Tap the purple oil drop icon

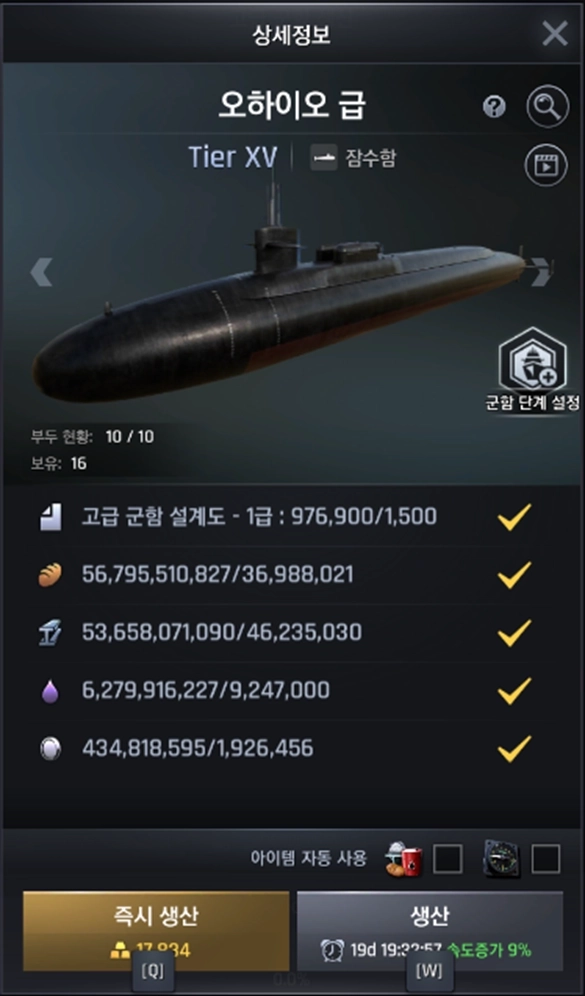pos(50,691)
